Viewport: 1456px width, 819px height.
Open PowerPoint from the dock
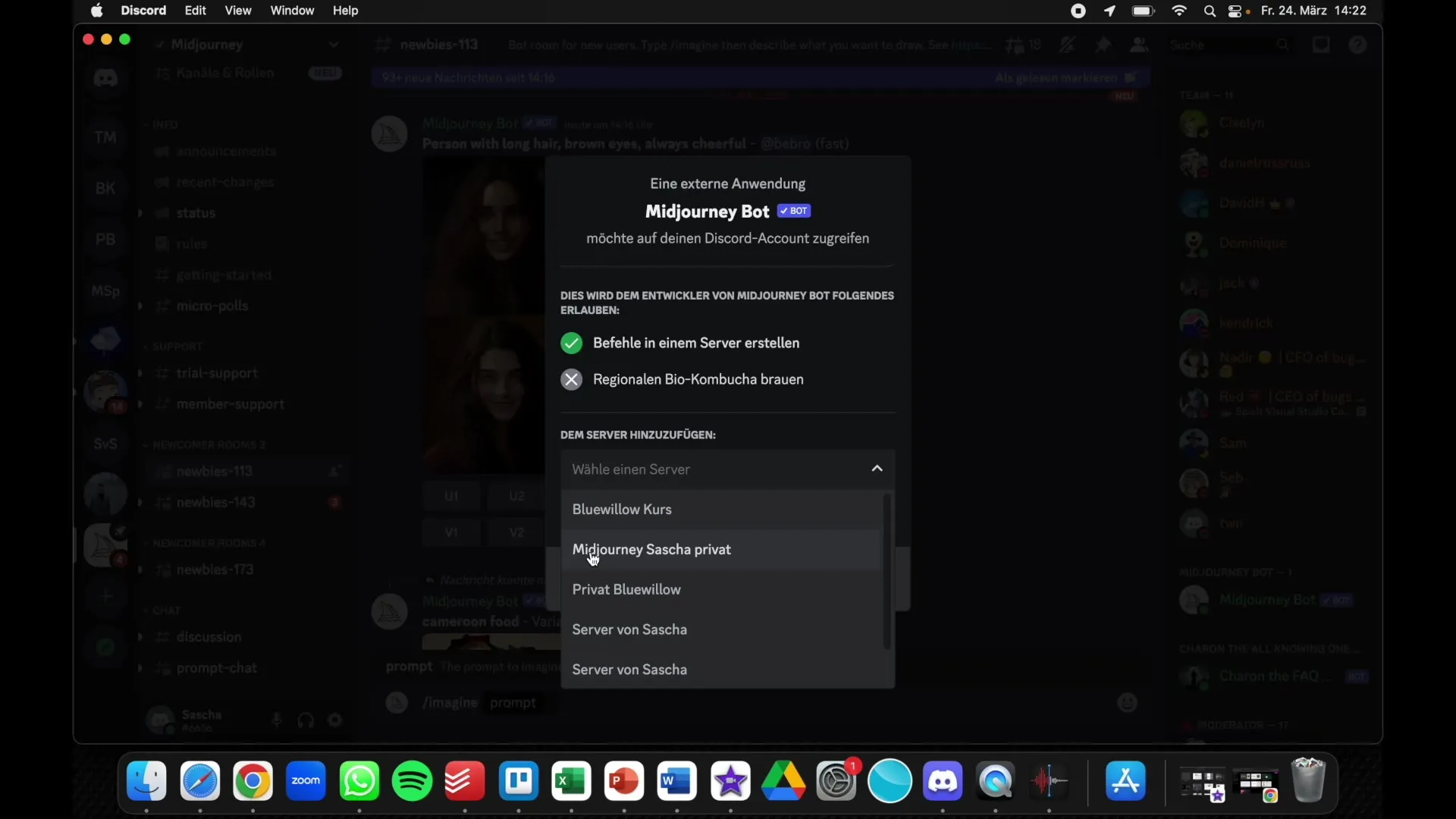pos(624,781)
